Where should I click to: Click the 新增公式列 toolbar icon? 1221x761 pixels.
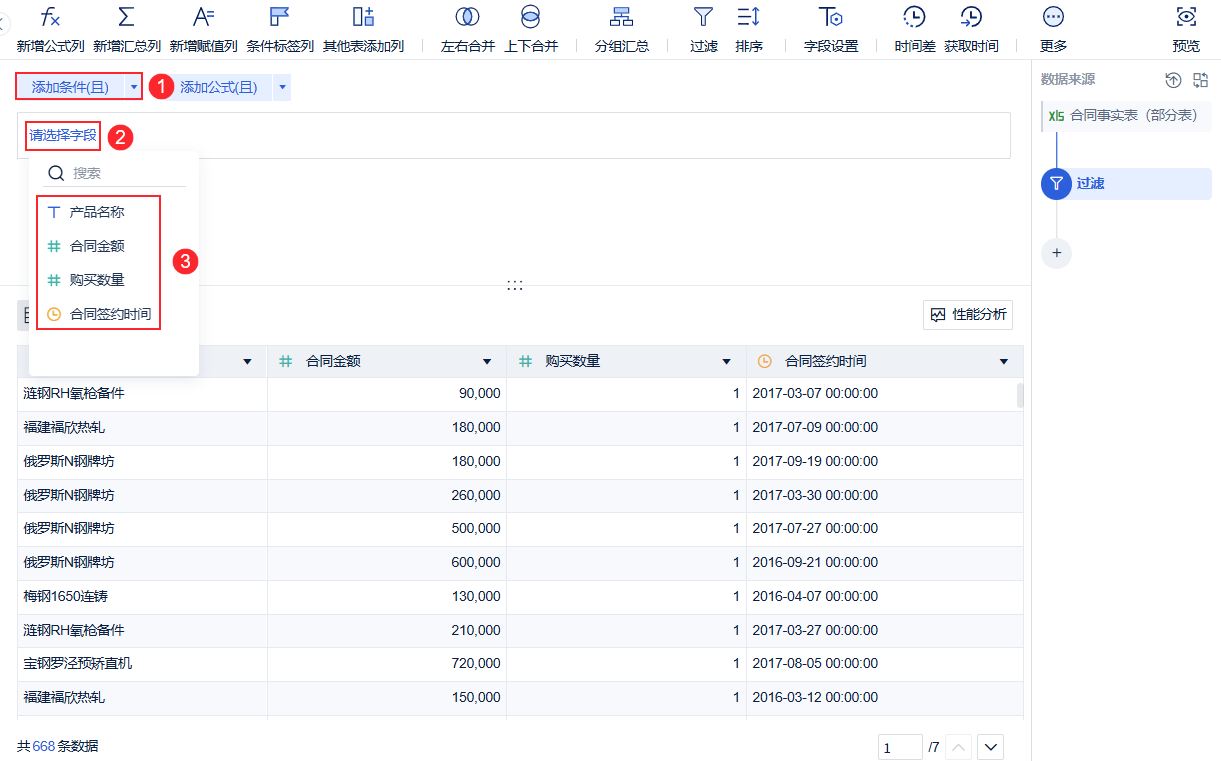click(50, 17)
